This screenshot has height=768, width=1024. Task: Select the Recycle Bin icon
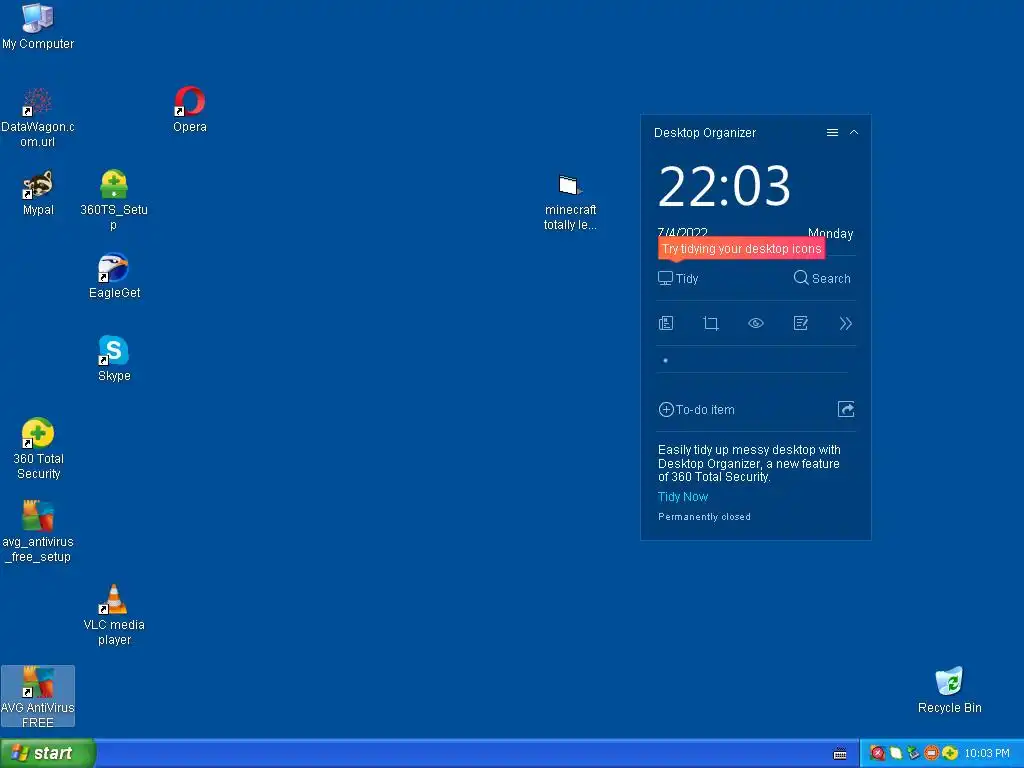[x=949, y=690]
